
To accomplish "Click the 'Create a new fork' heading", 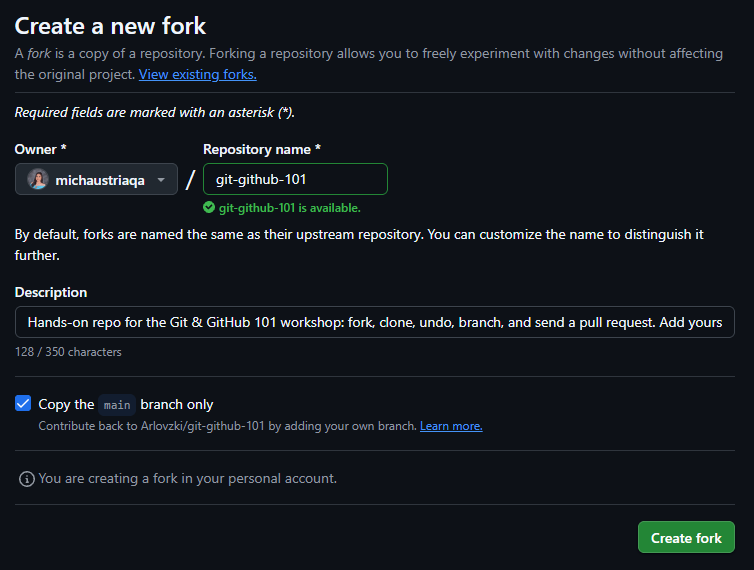I will point(110,26).
